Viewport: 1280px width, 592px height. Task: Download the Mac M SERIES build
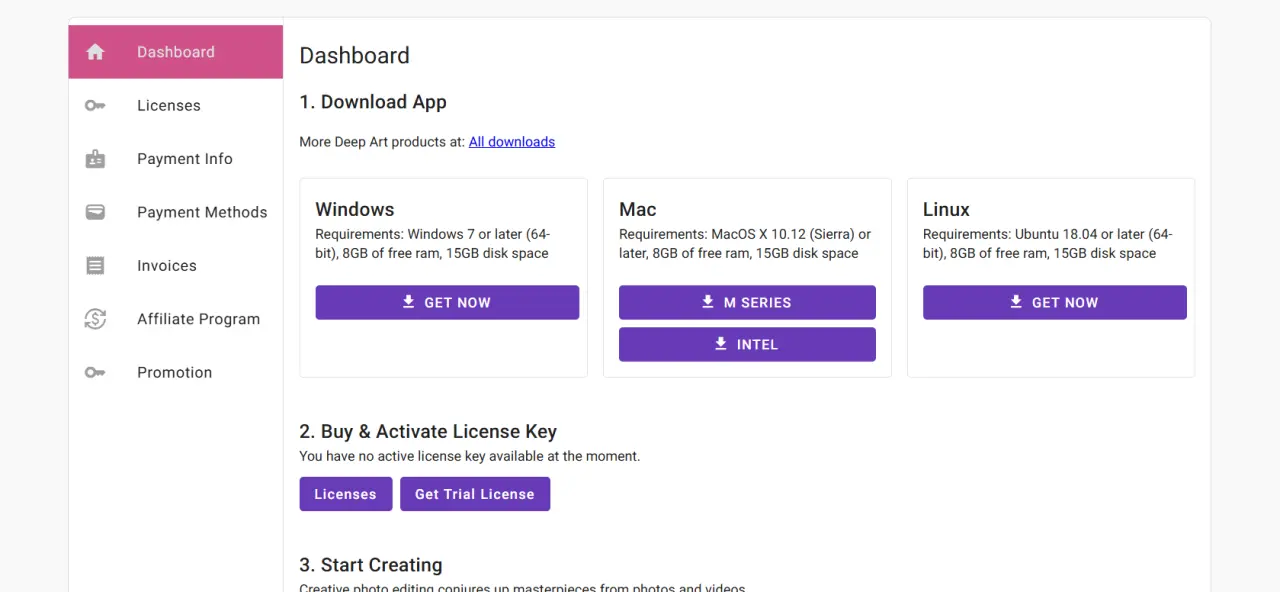click(x=747, y=303)
